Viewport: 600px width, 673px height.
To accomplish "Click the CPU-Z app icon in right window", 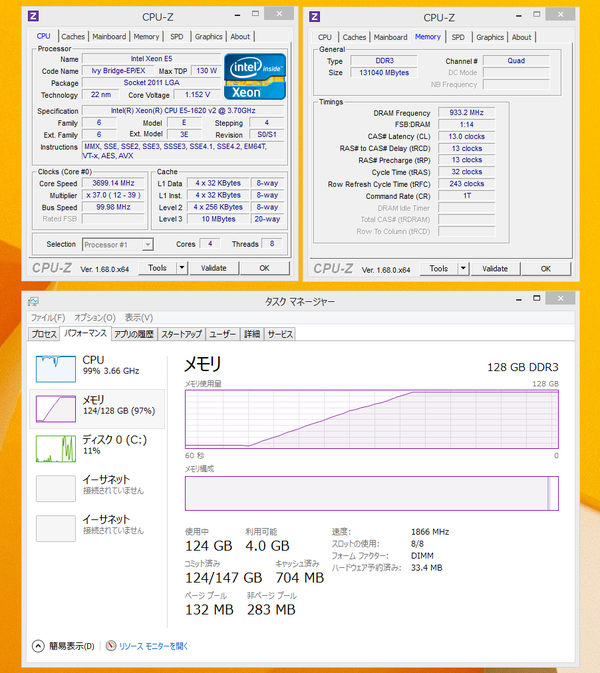I will point(315,17).
